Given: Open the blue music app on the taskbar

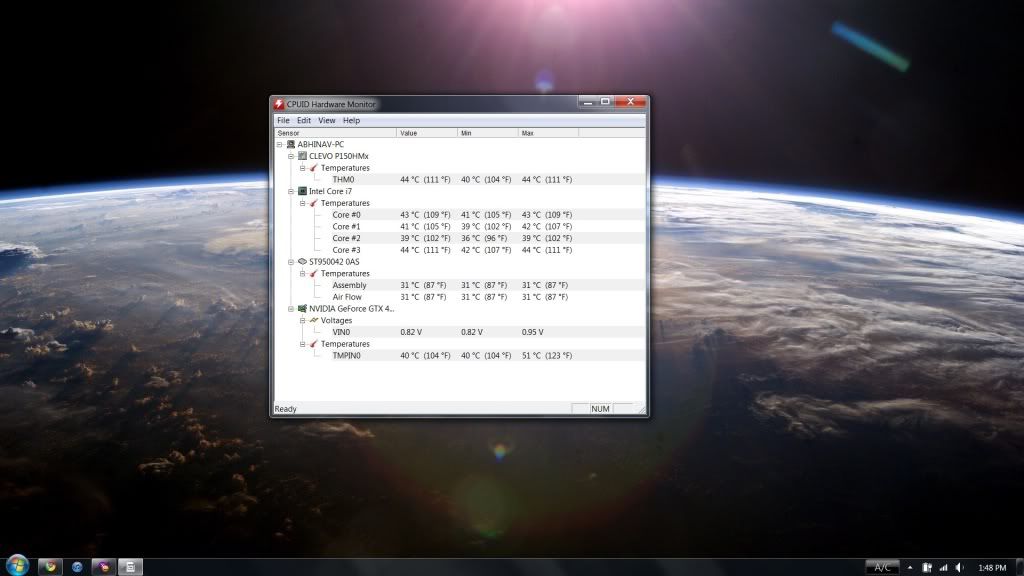Looking at the screenshot, I should 77,567.
